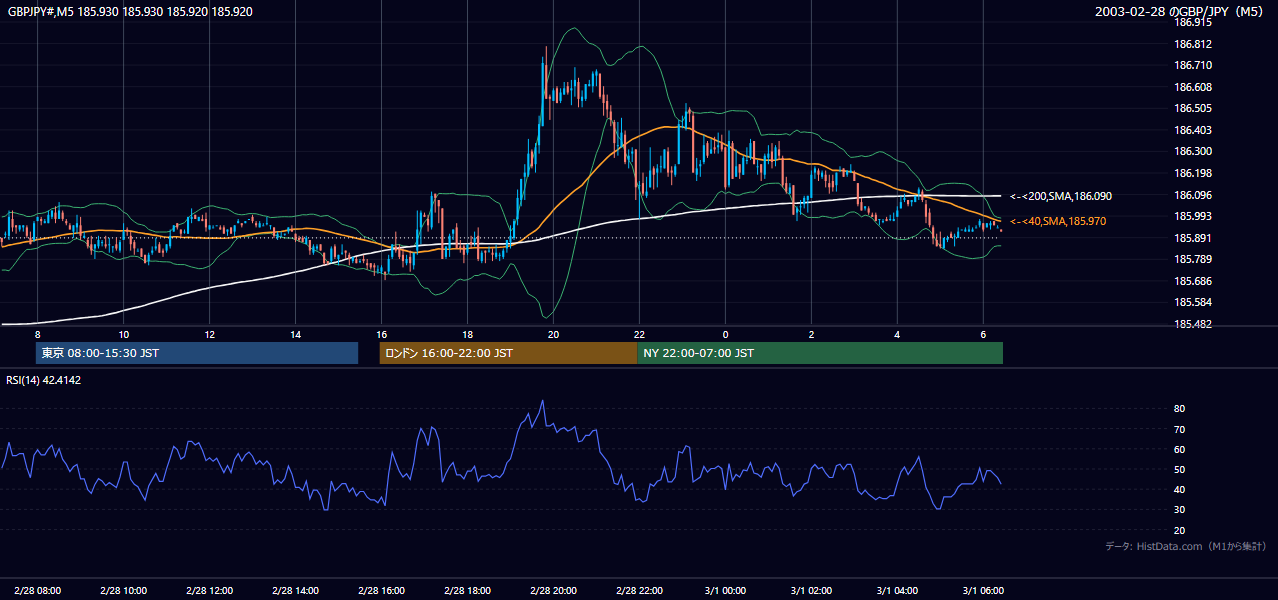Click the 東京 08:00-15:30 JST session bar

(x=197, y=353)
